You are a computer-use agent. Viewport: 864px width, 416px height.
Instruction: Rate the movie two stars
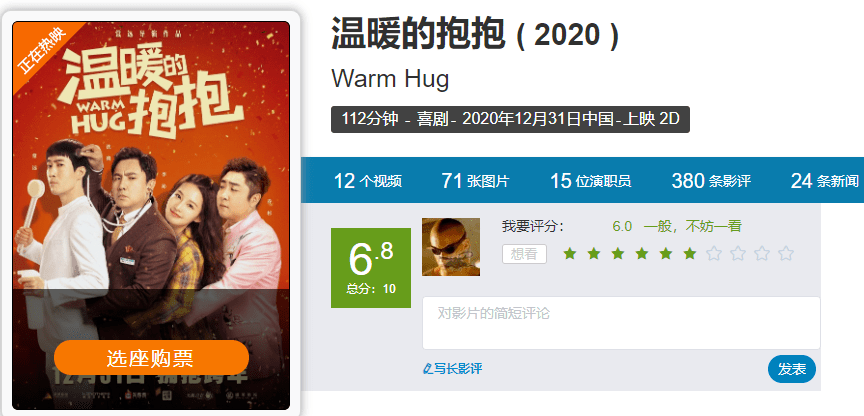pyautogui.click(x=593, y=253)
